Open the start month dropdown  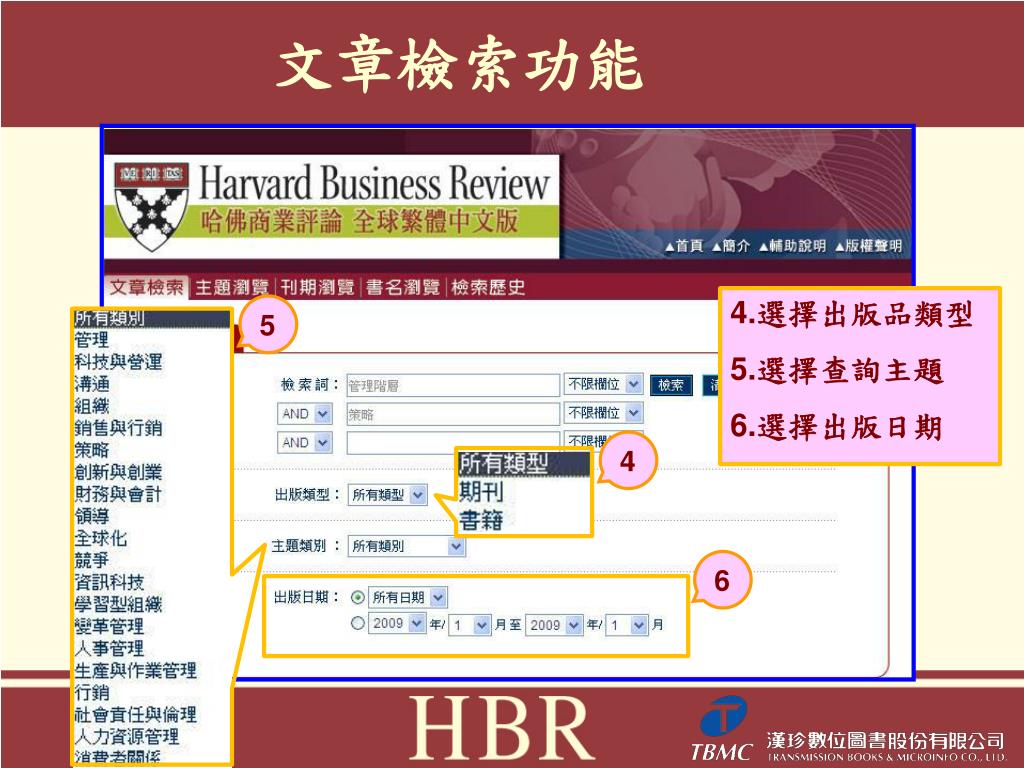pyautogui.click(x=470, y=625)
